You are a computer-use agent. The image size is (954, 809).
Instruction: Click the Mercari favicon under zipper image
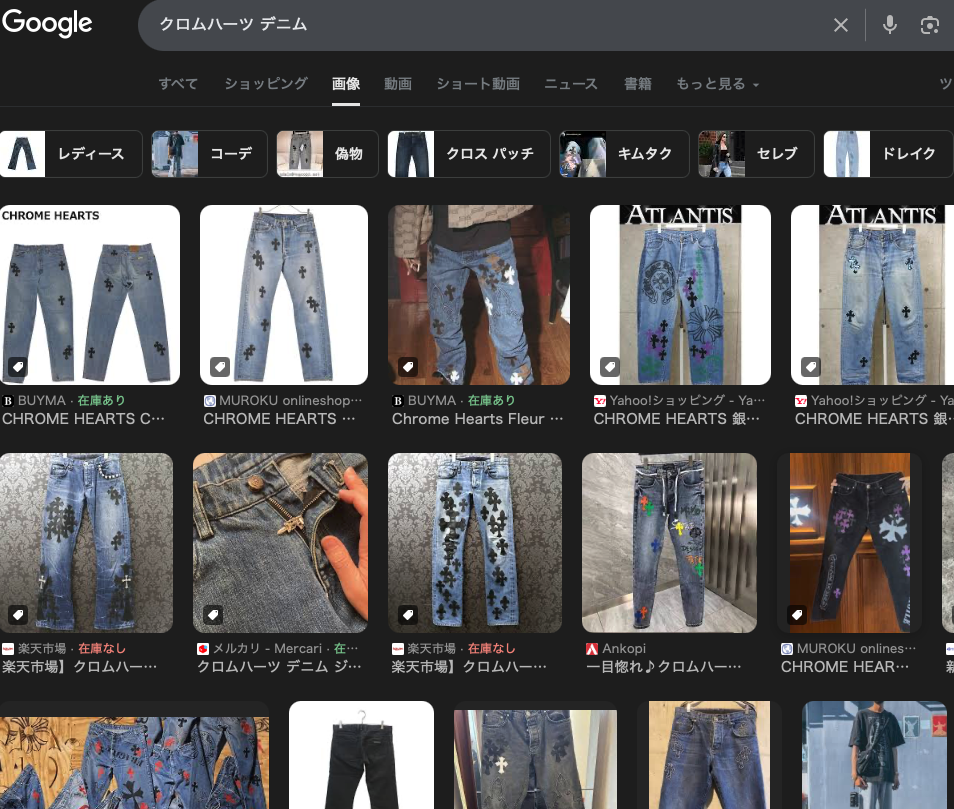(203, 649)
